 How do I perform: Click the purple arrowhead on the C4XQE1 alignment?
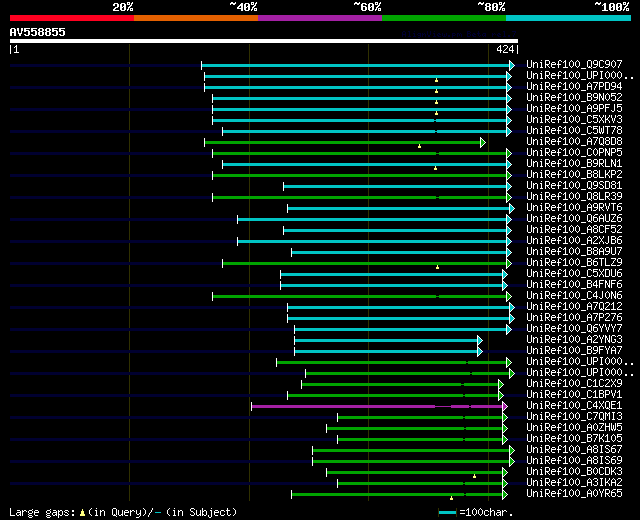(x=505, y=407)
